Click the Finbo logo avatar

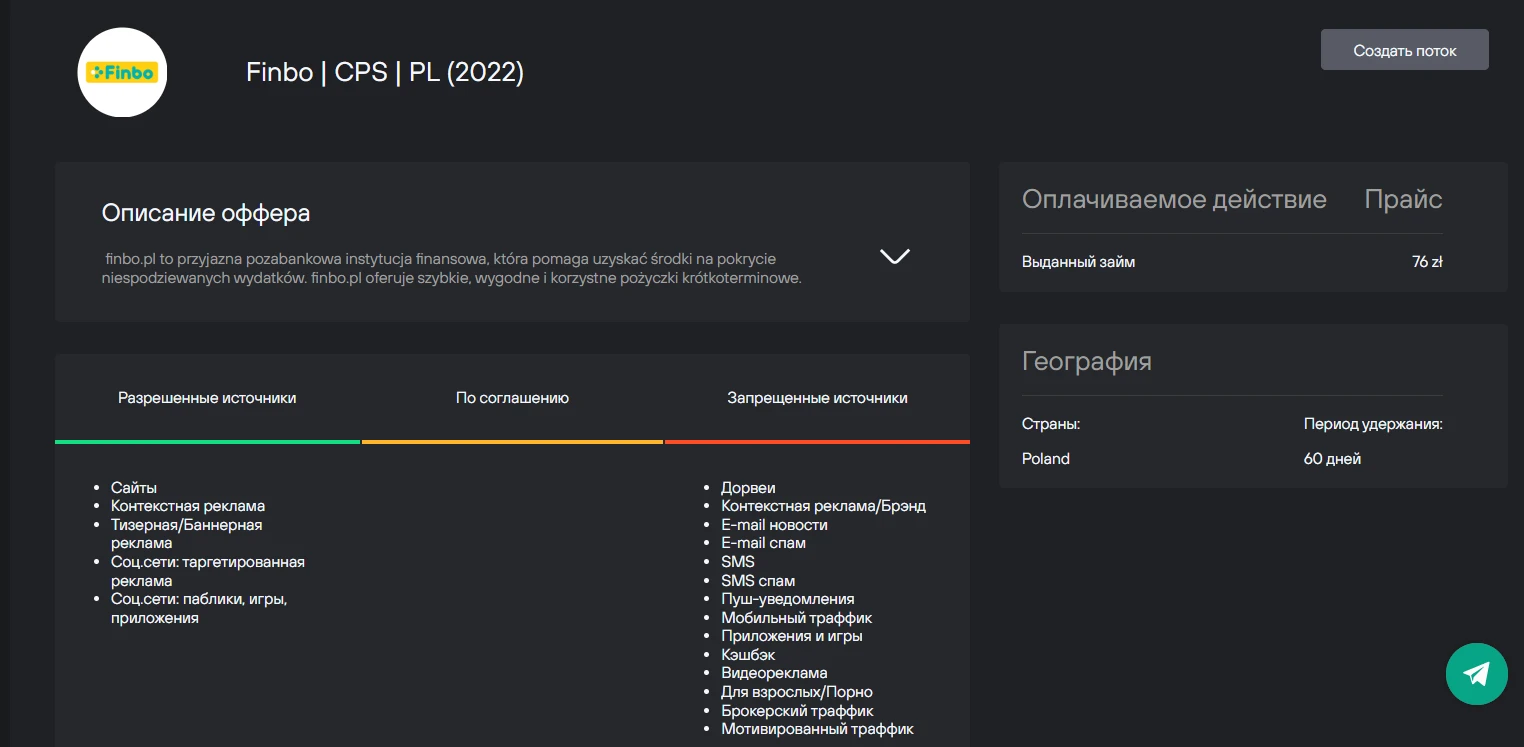point(122,72)
